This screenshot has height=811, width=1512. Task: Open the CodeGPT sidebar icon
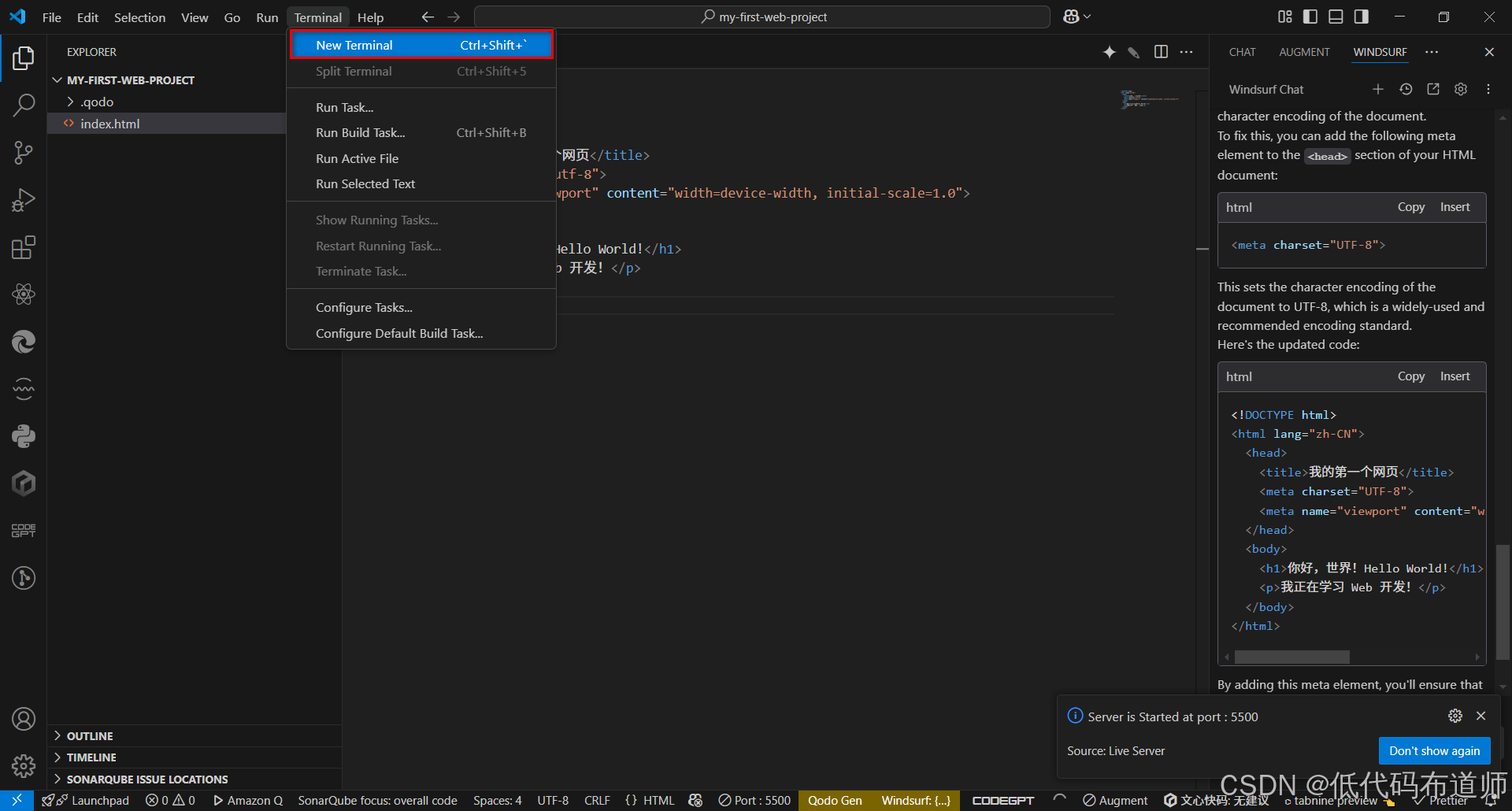point(24,531)
